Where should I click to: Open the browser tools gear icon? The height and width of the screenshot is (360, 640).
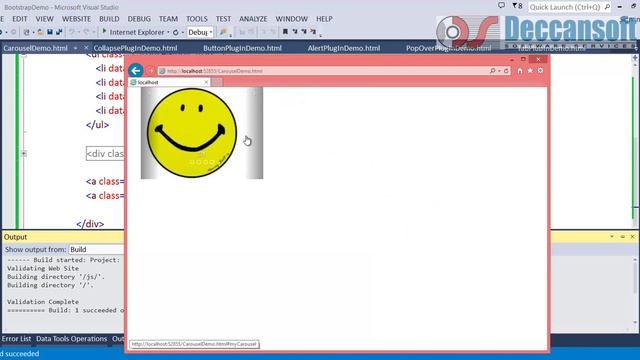coord(540,71)
